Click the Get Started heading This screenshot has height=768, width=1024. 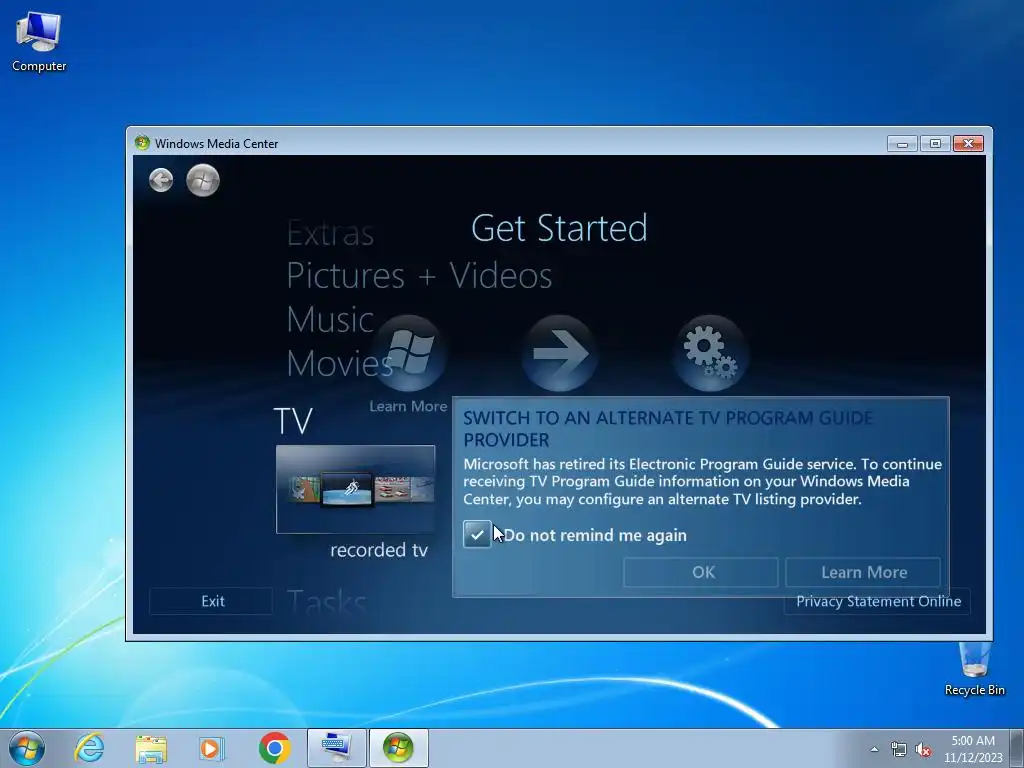click(559, 228)
